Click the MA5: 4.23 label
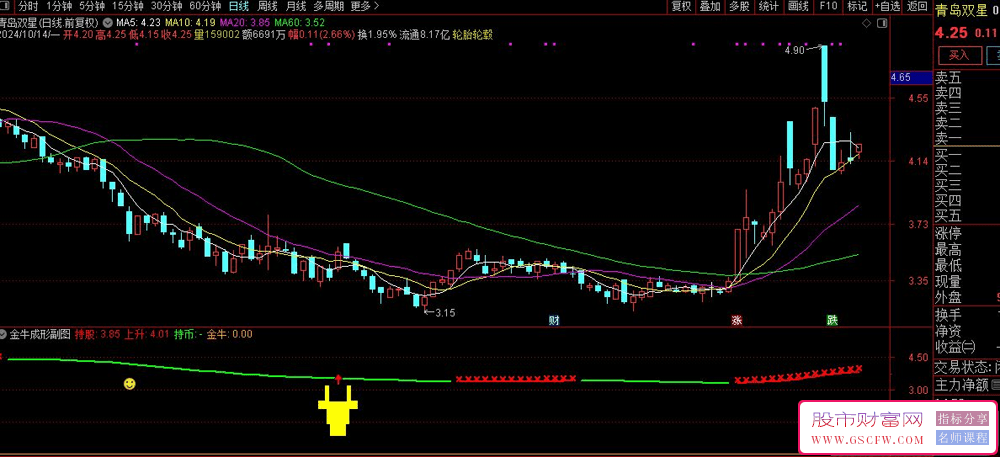 click(x=137, y=23)
